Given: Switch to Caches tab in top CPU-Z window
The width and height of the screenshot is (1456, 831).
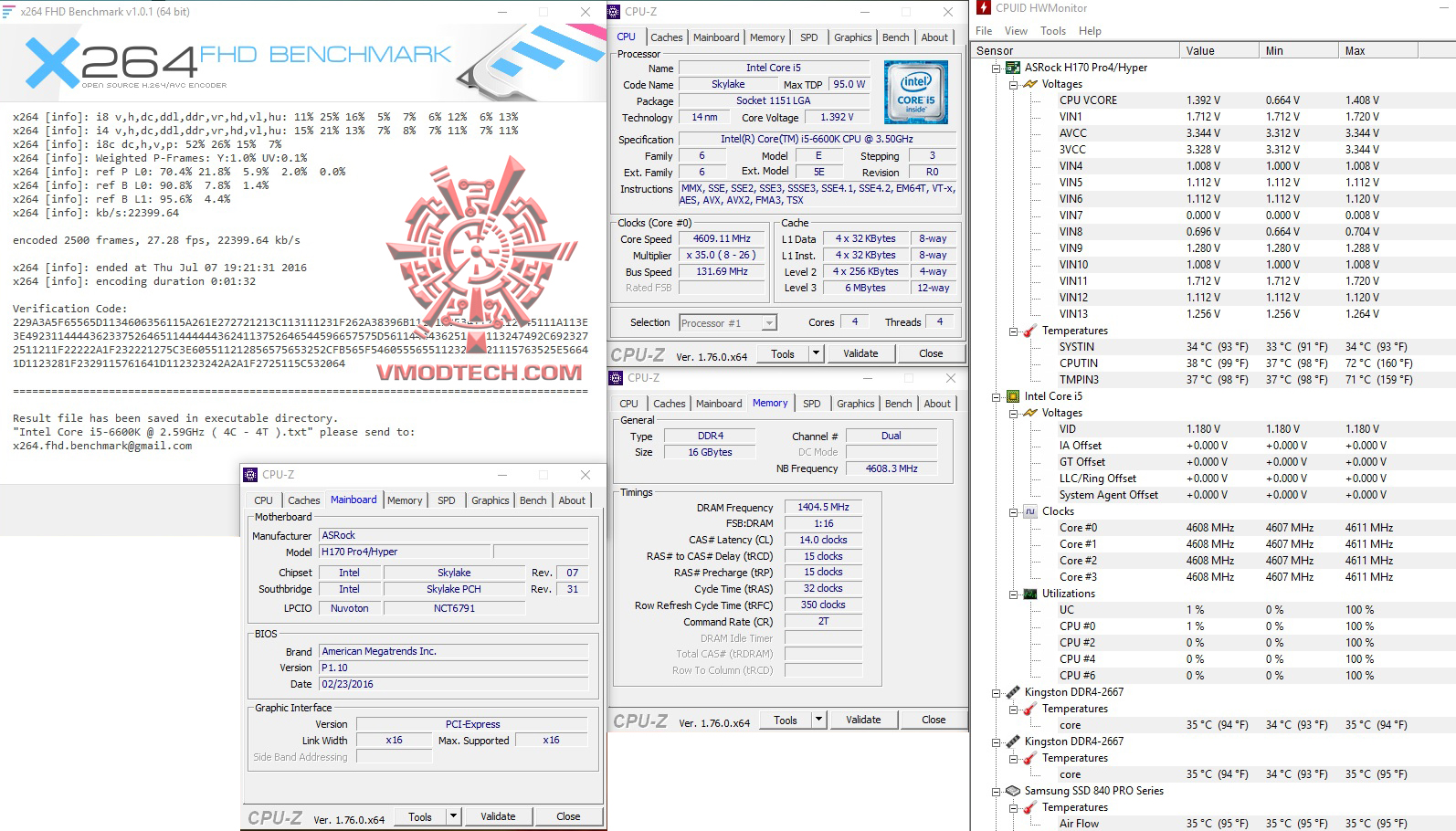Looking at the screenshot, I should 667,37.
